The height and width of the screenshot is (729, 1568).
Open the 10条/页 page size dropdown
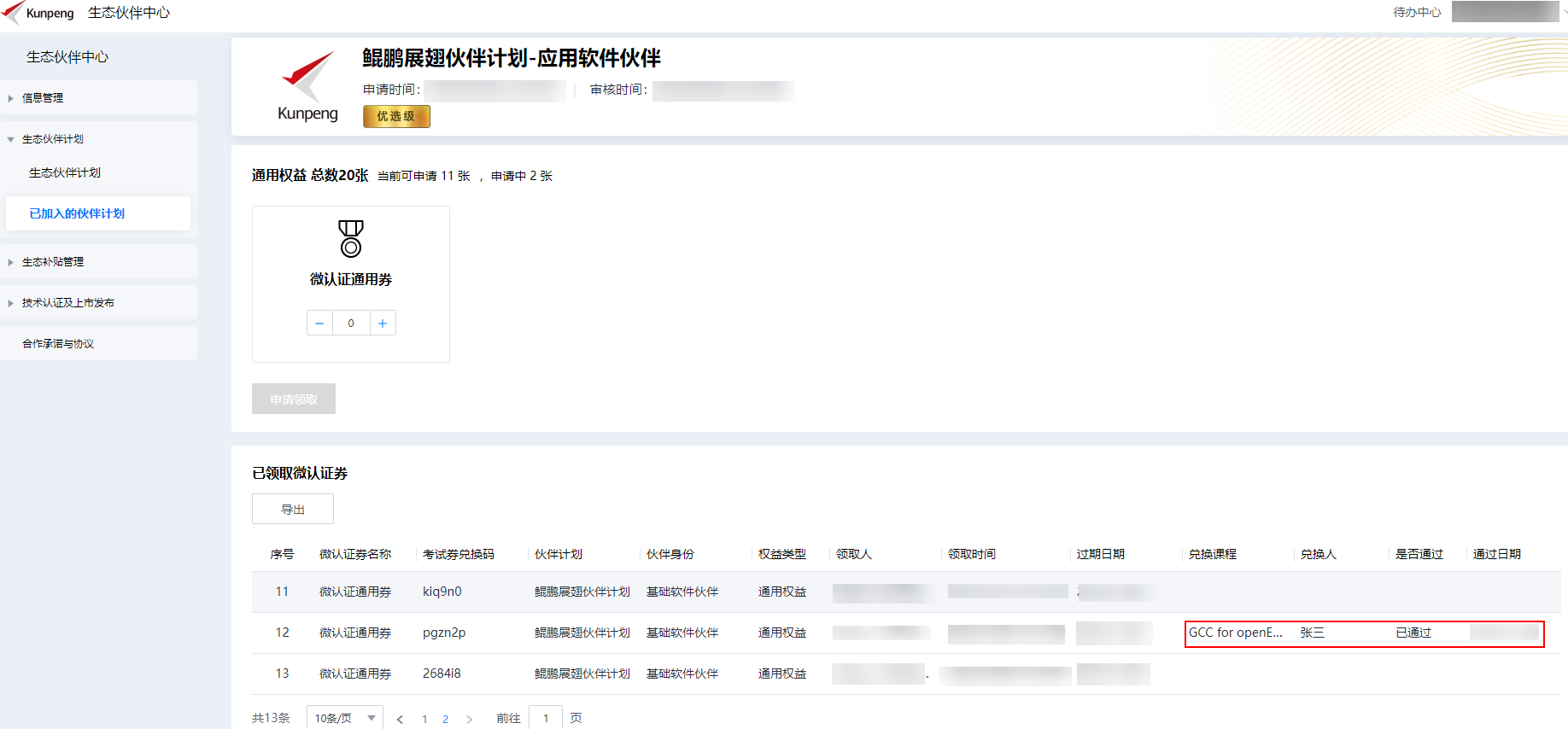pos(345,718)
